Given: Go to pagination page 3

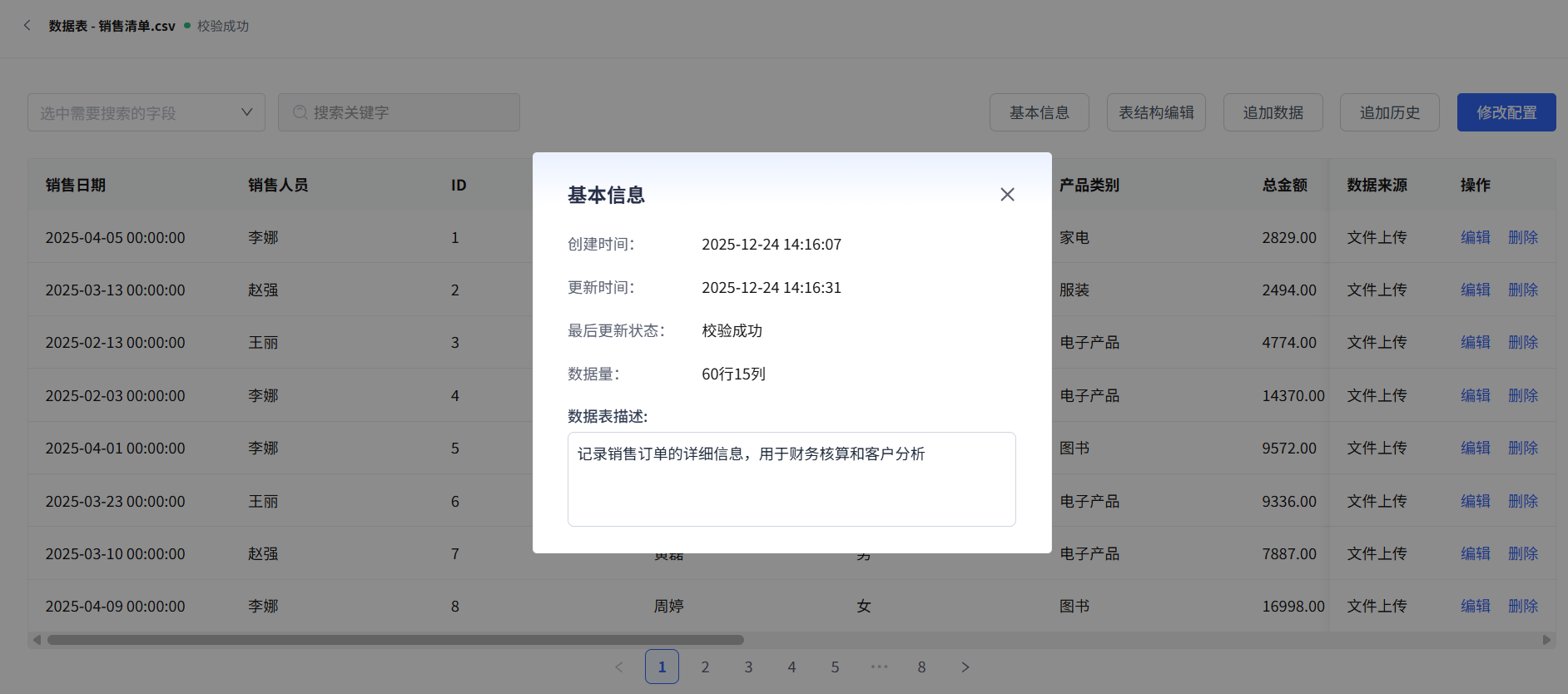Looking at the screenshot, I should pyautogui.click(x=748, y=667).
